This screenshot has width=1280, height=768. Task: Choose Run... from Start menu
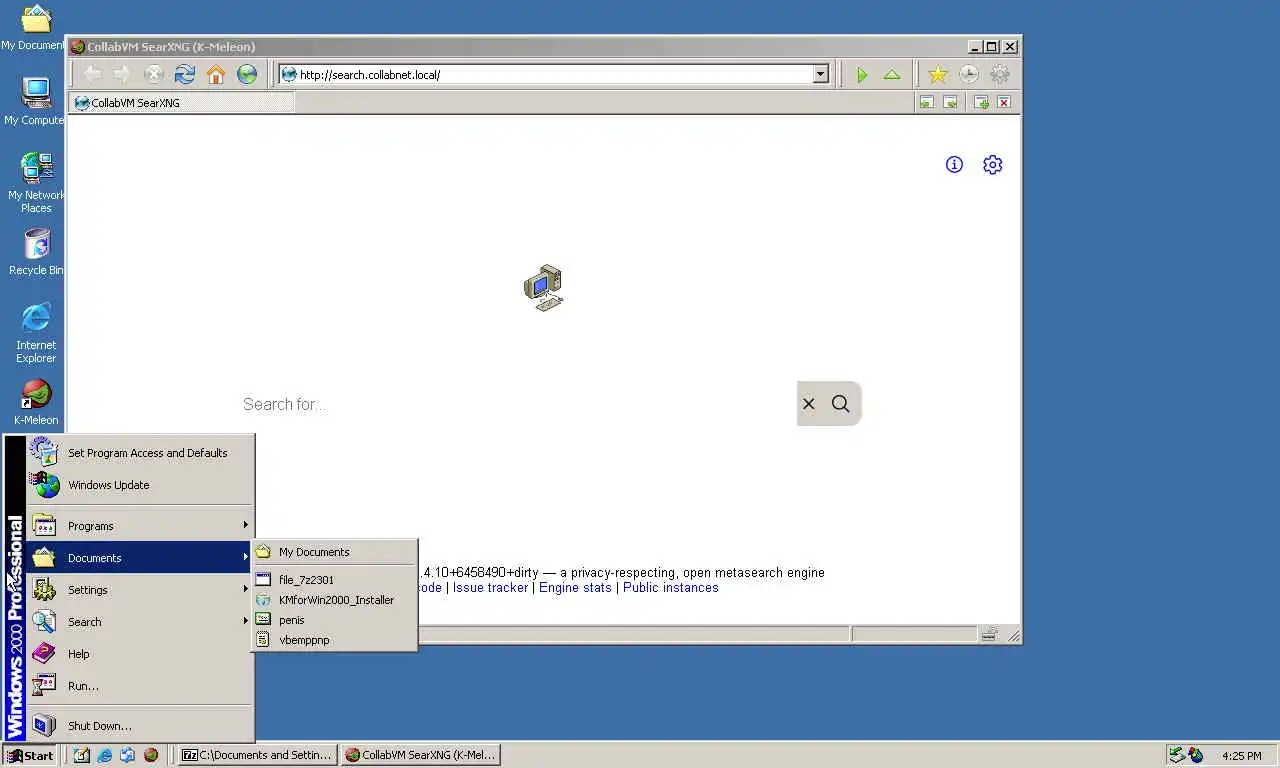[x=140, y=686]
